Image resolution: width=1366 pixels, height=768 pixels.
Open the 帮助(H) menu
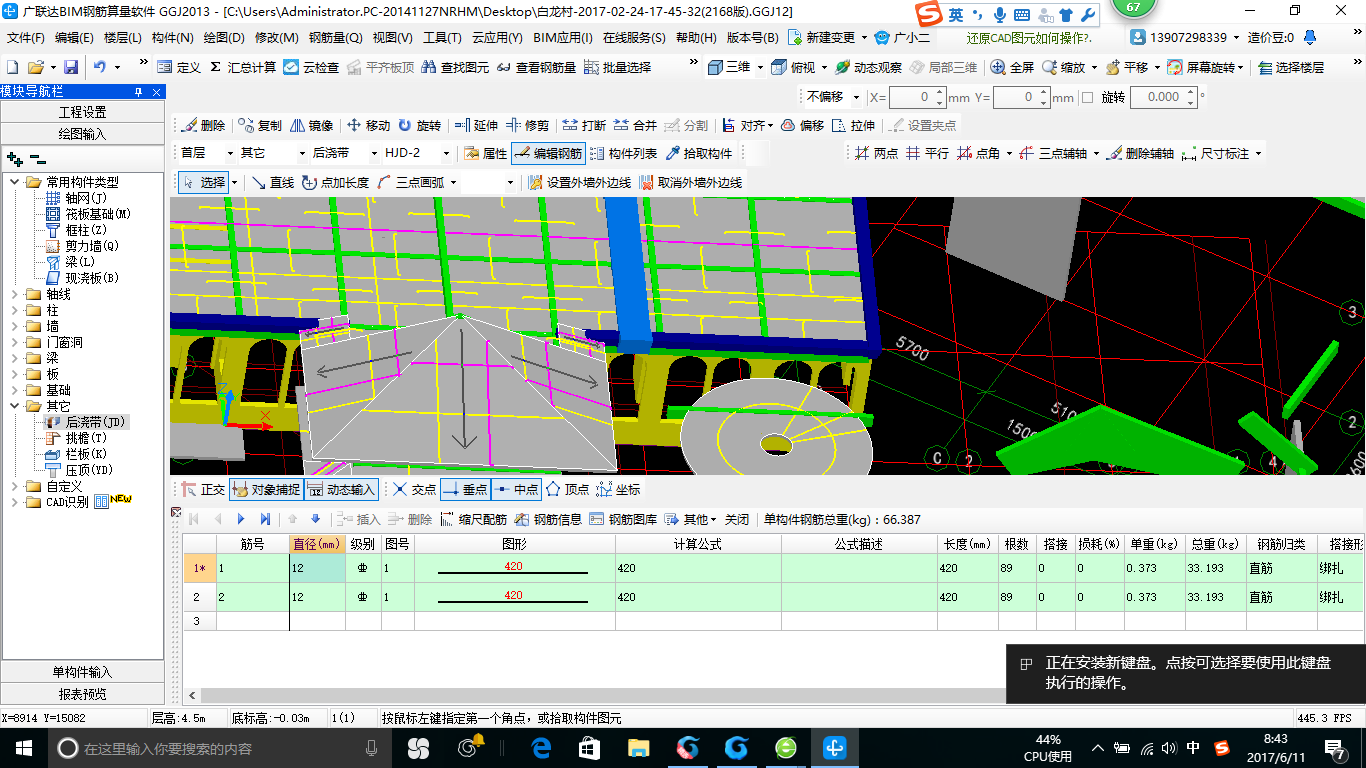(x=696, y=38)
